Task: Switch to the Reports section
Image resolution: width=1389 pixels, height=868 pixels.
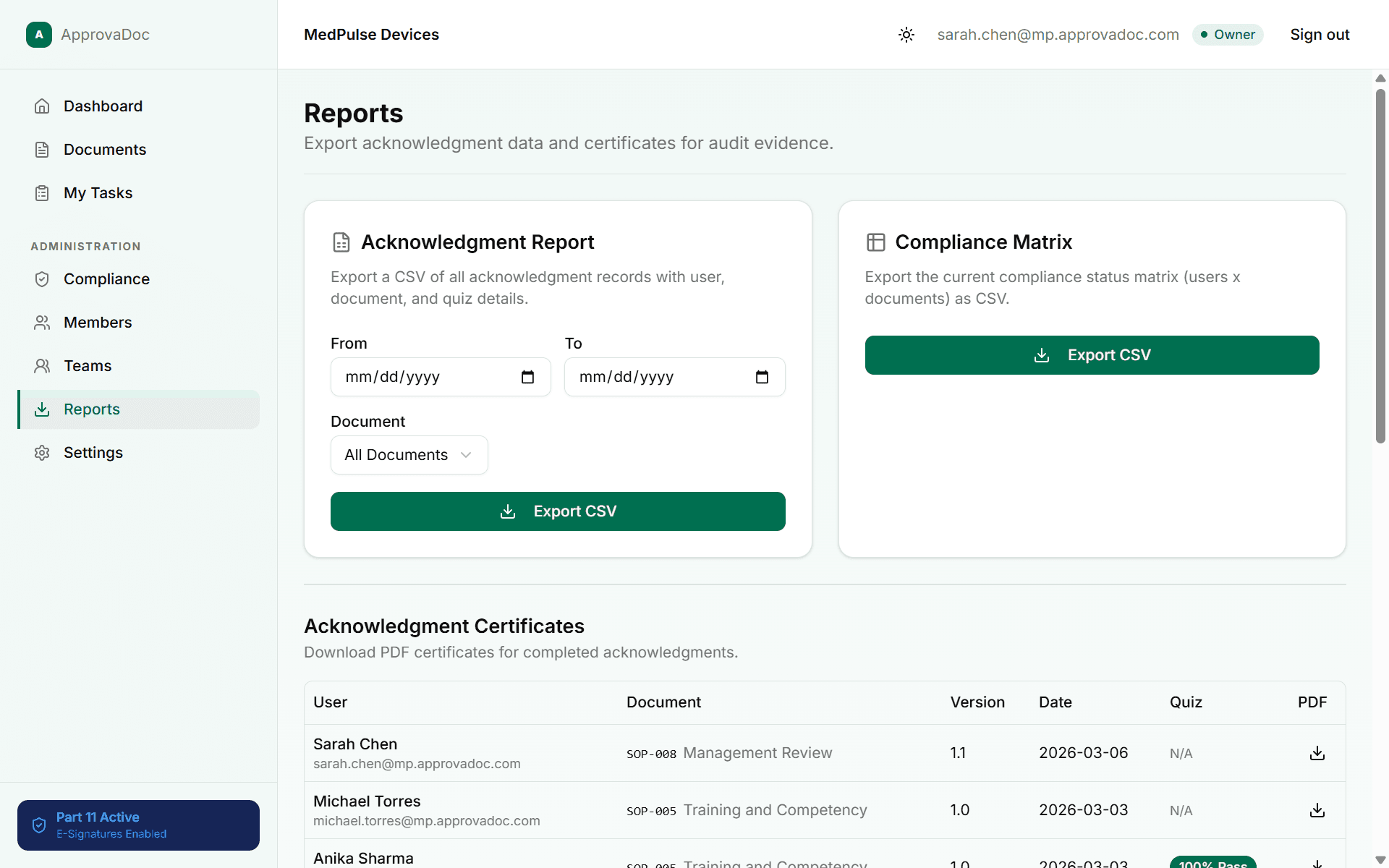Action: [92, 409]
